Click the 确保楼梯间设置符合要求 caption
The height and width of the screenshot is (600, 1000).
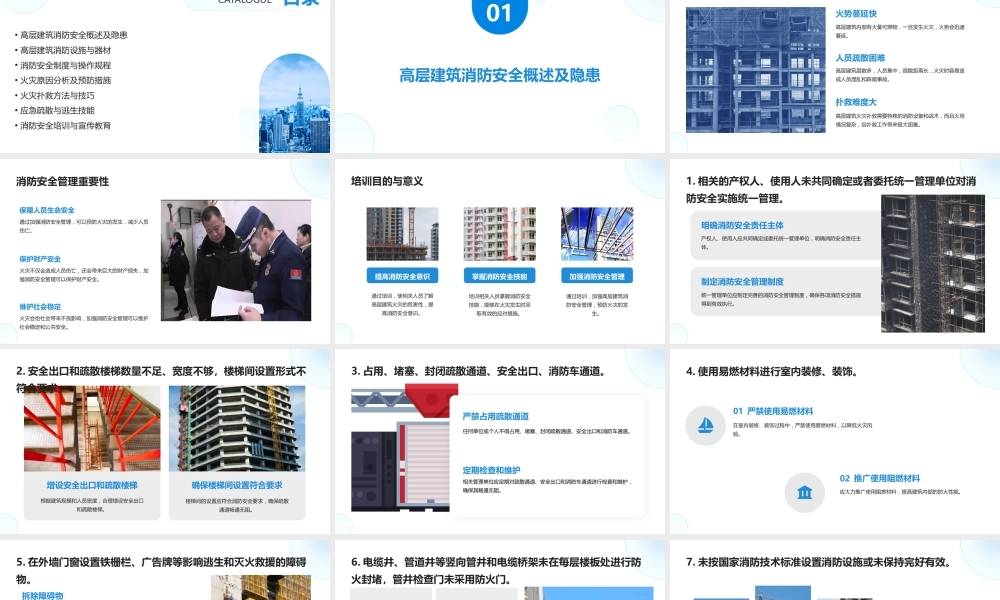point(237,485)
